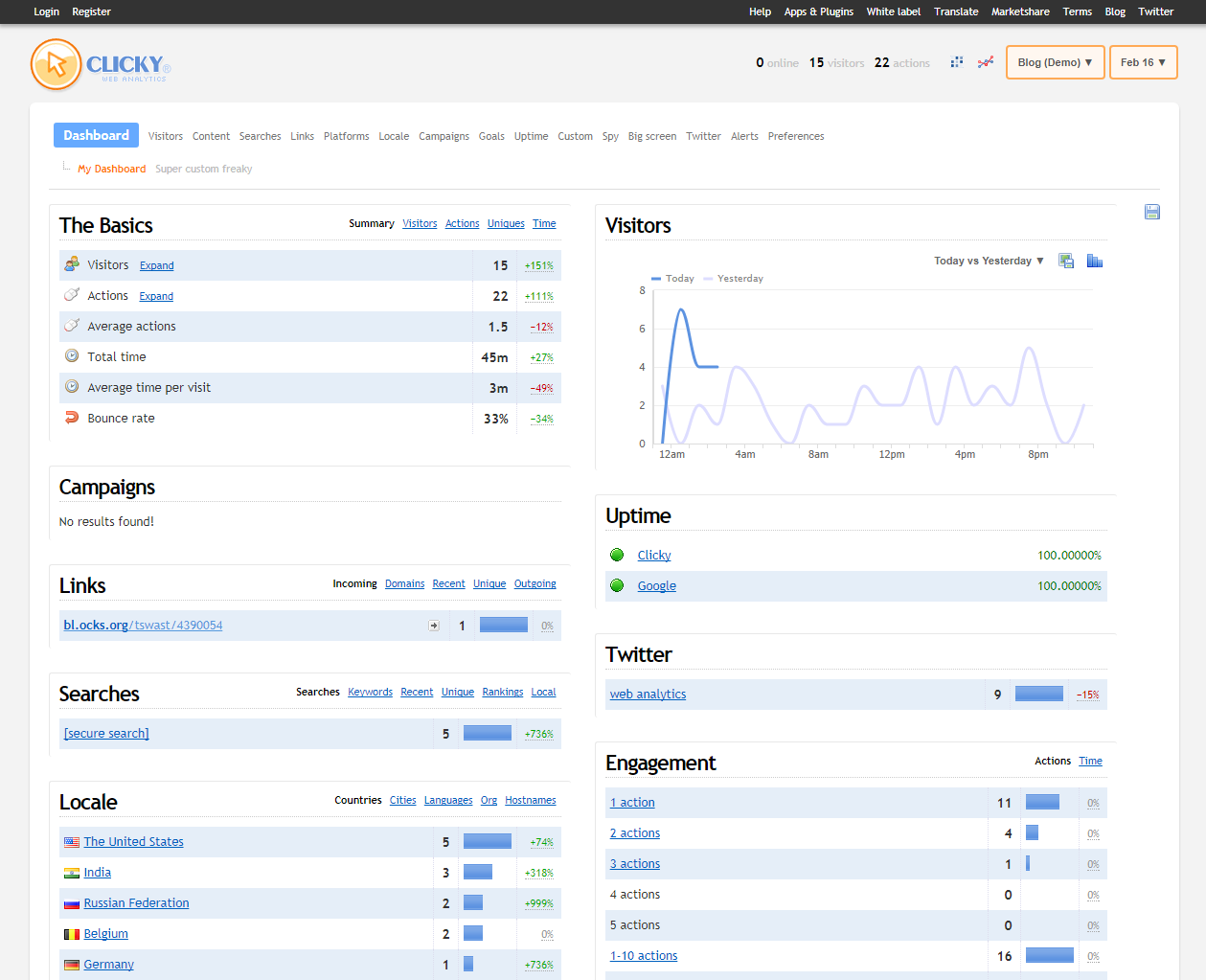The image size is (1206, 980).
Task: Switch Visitors graph to bar chart icon
Action: [1094, 261]
